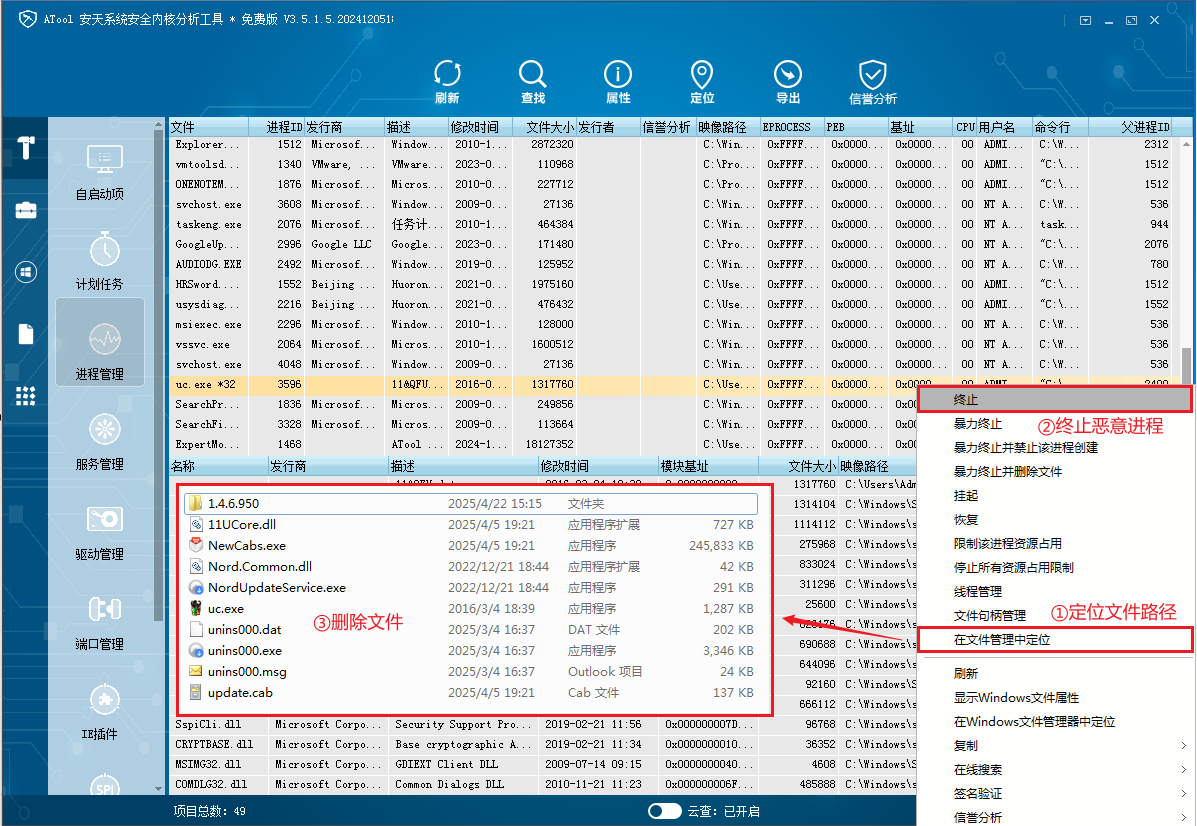Select the 1.4.6.950 folder

click(x=471, y=504)
